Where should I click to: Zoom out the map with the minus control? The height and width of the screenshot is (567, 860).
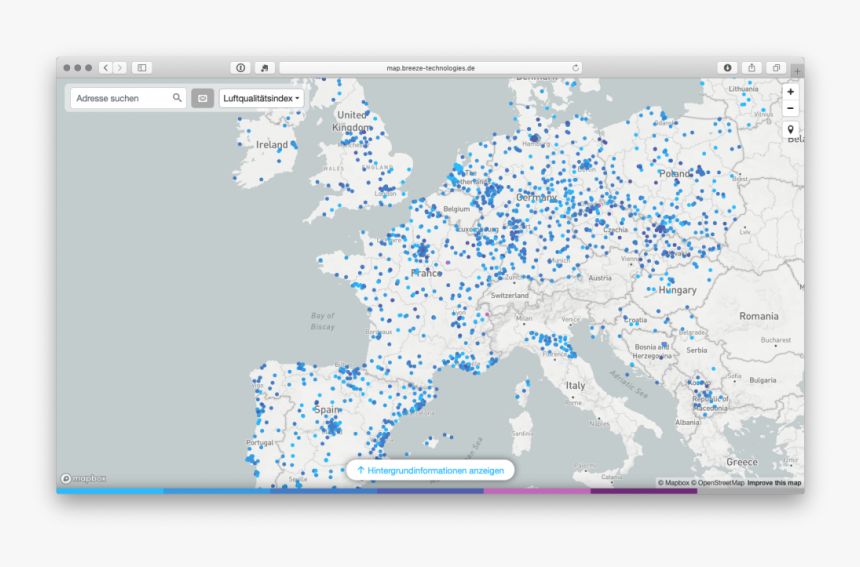790,109
